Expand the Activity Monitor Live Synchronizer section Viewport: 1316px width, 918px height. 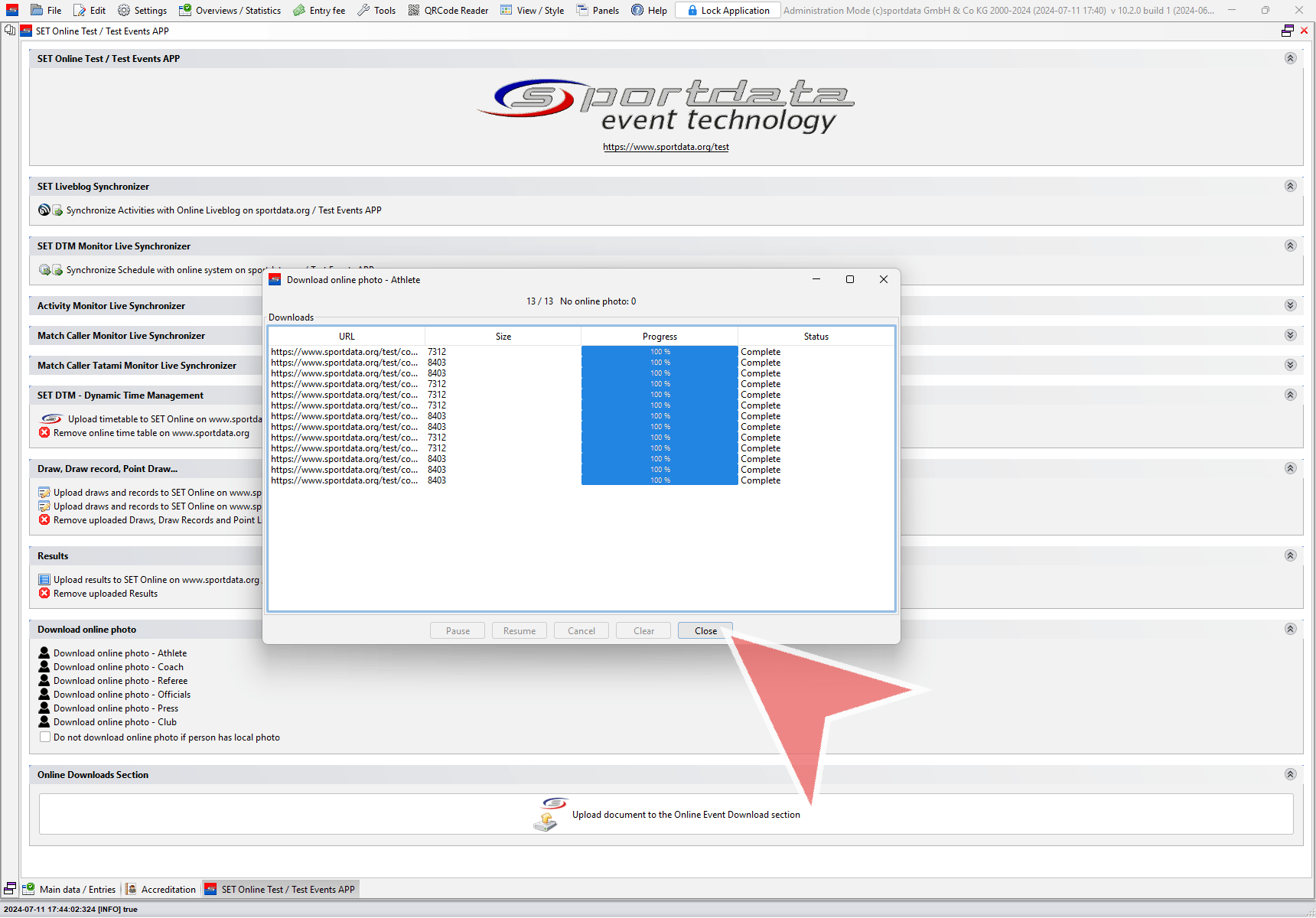(1290, 305)
